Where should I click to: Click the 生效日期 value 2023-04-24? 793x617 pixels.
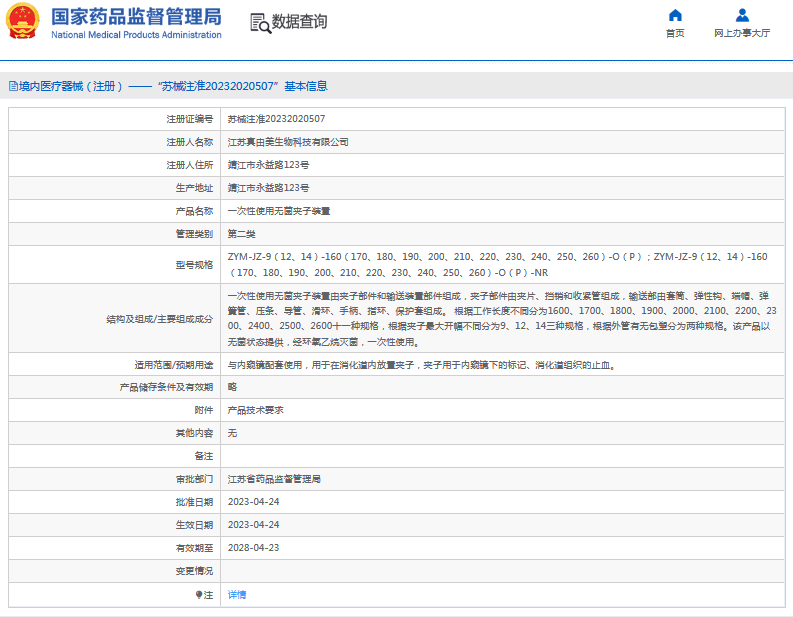tap(253, 525)
